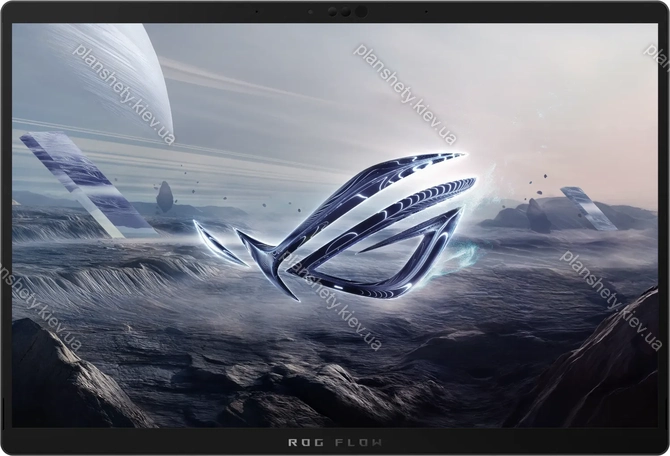Image resolution: width=670 pixels, height=456 pixels.
Task: Click the front webcam lens on top bezel
Action: (360, 12)
